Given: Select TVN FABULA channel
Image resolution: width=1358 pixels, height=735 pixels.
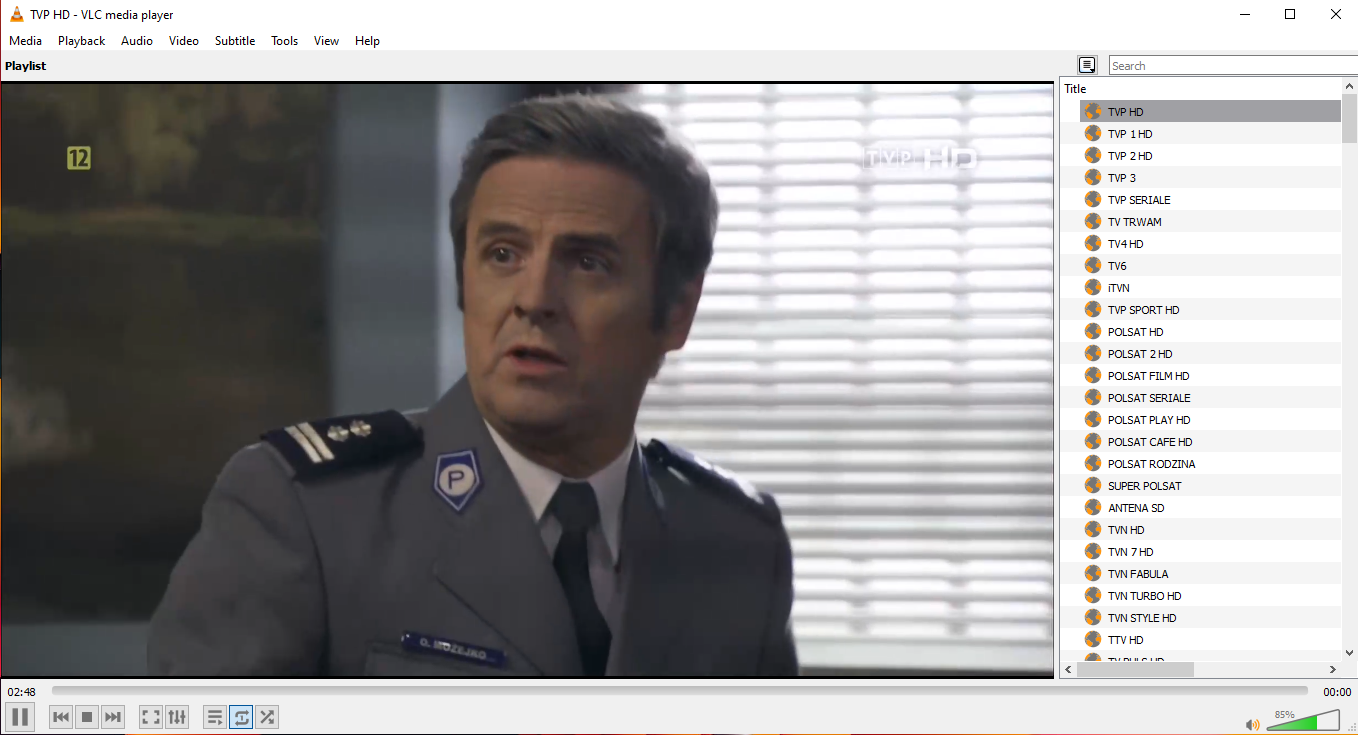Looking at the screenshot, I should point(1210,574).
